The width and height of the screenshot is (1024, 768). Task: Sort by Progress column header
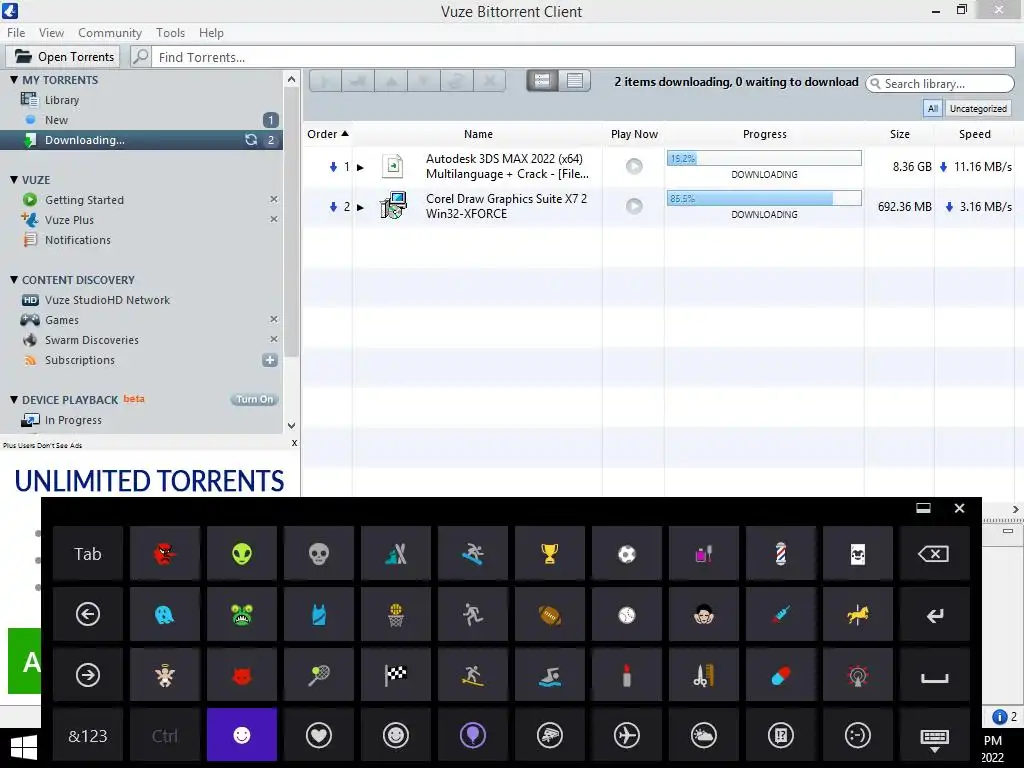[x=765, y=134]
